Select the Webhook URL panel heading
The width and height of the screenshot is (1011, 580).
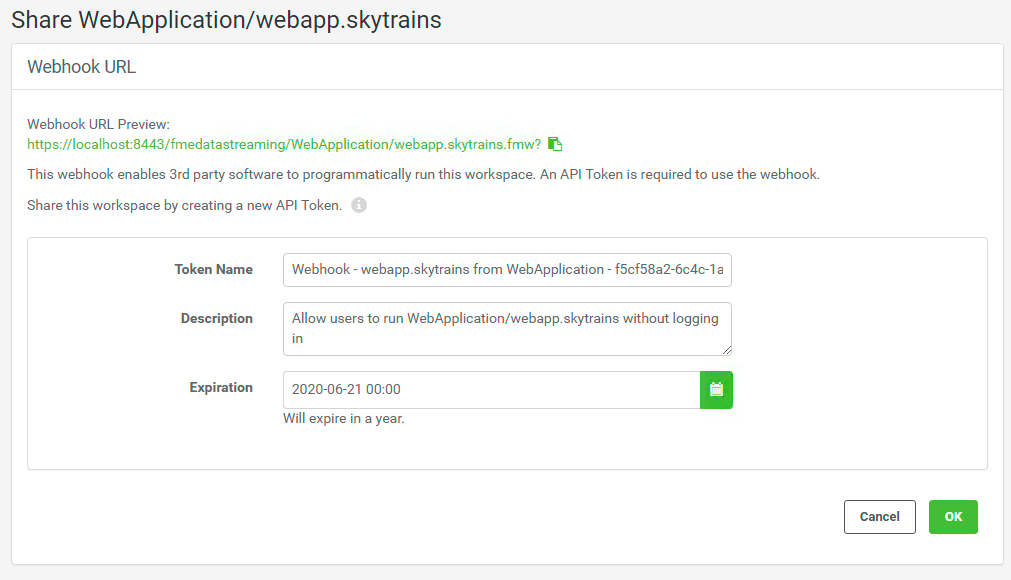pyautogui.click(x=81, y=67)
